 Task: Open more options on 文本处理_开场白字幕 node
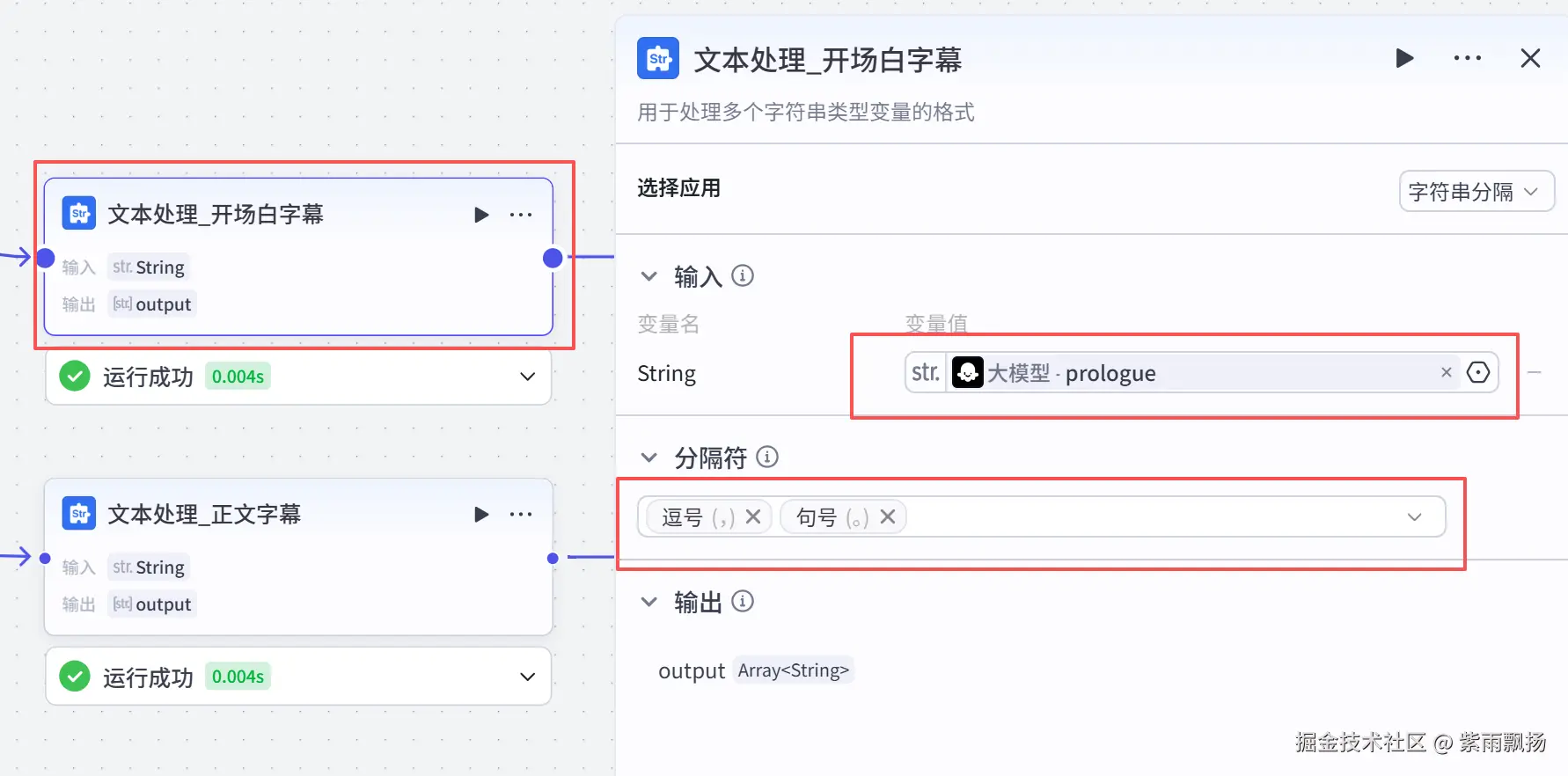pyautogui.click(x=521, y=215)
